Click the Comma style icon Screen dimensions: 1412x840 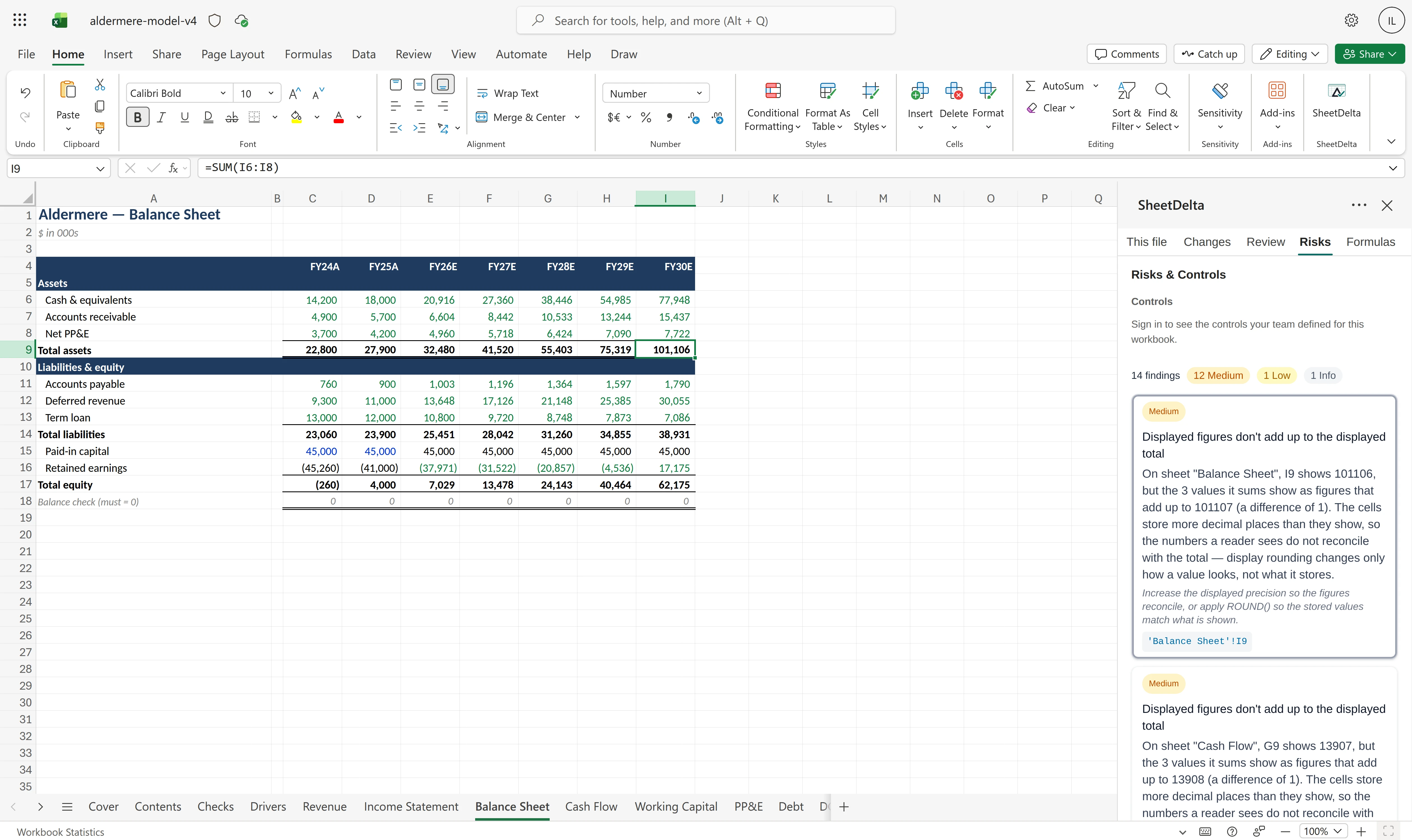670,118
